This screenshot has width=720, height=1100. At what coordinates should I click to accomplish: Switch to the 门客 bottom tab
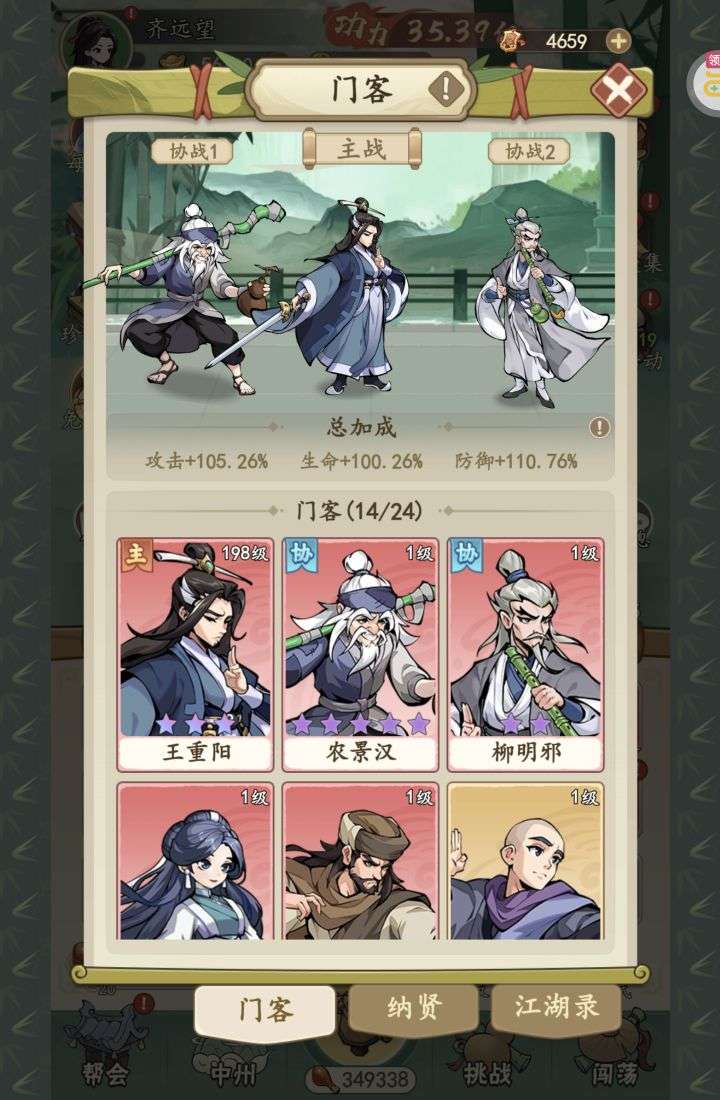pyautogui.click(x=265, y=1010)
